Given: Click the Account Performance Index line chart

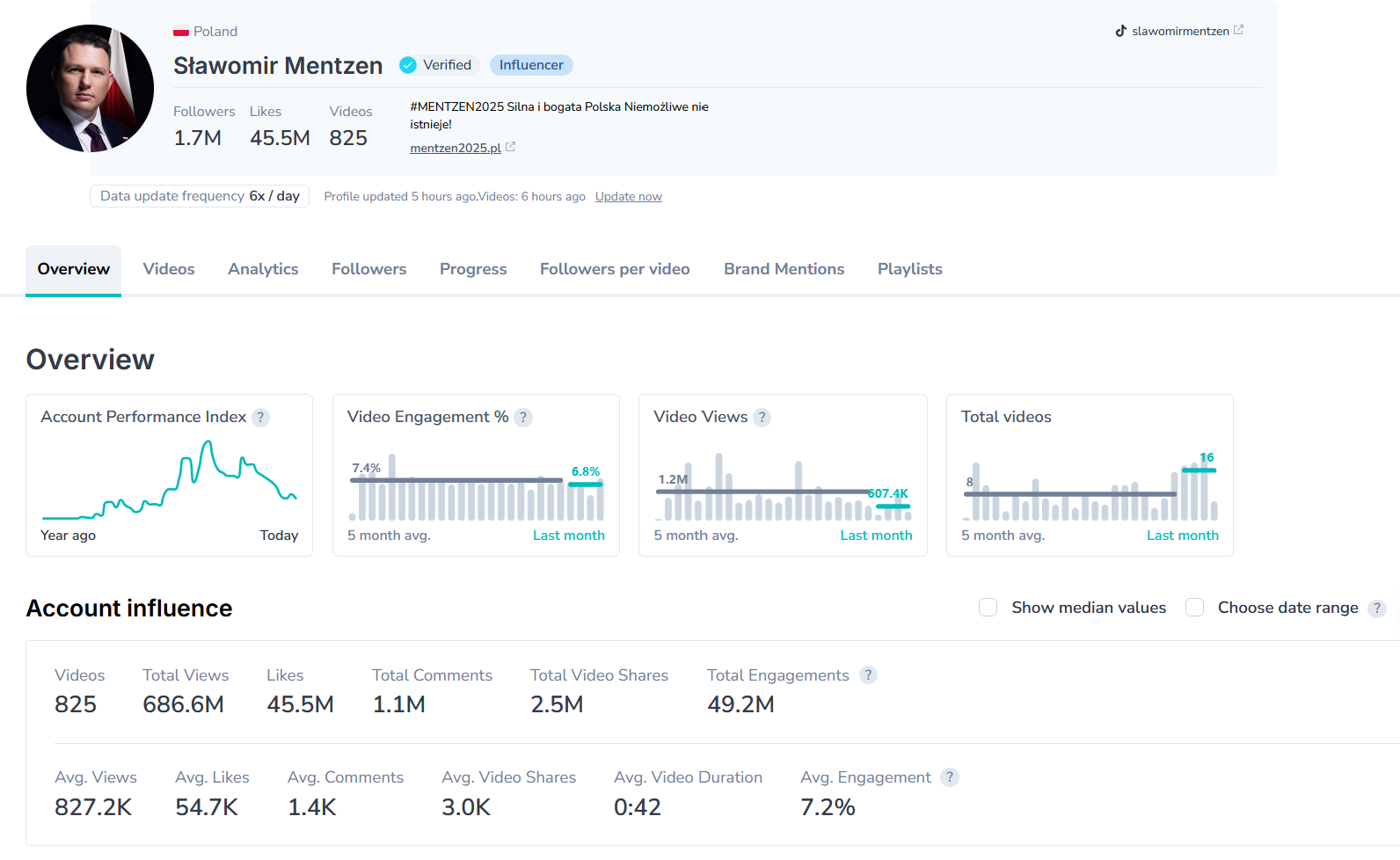Looking at the screenshot, I should [x=169, y=482].
